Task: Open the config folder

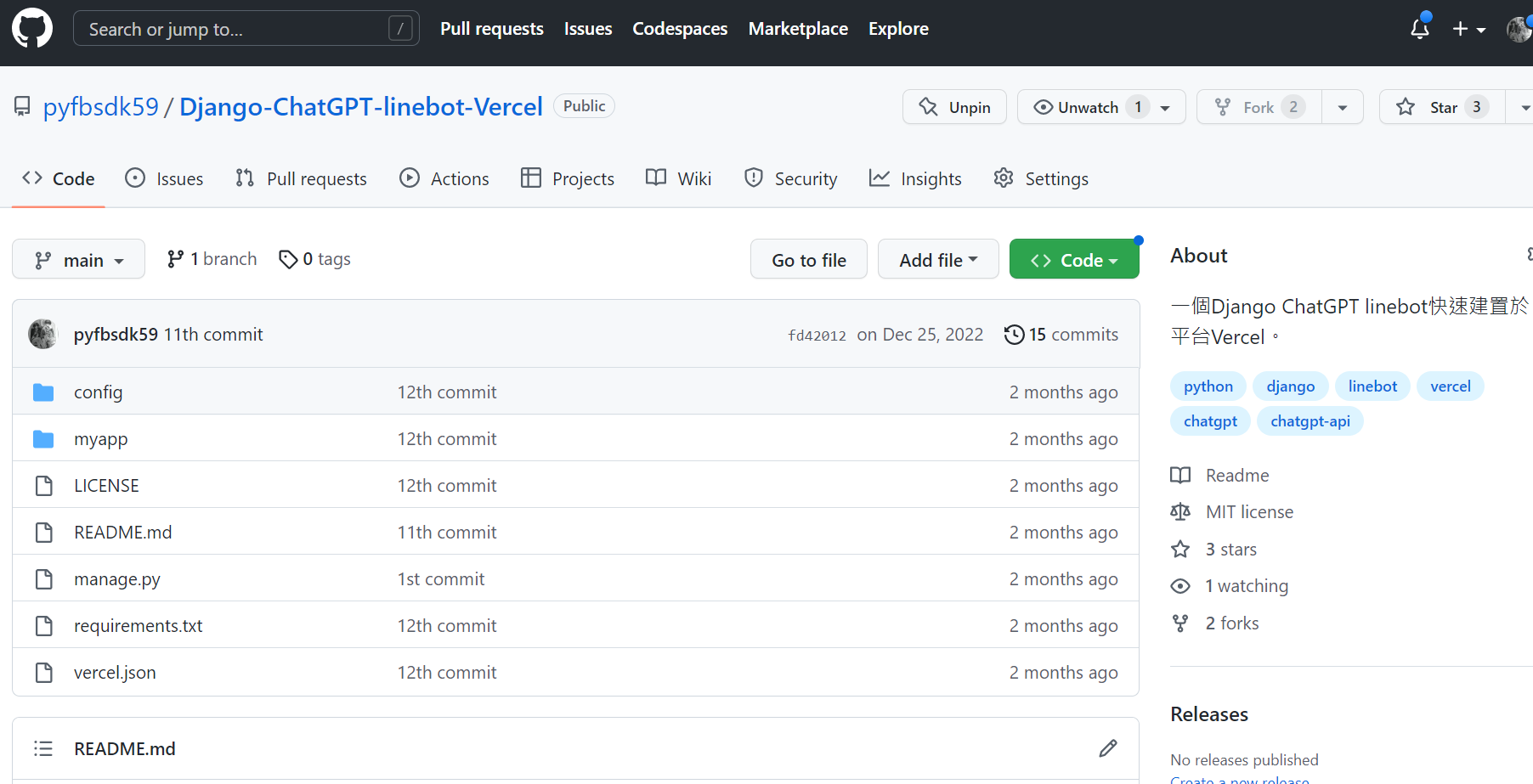Action: 99,392
